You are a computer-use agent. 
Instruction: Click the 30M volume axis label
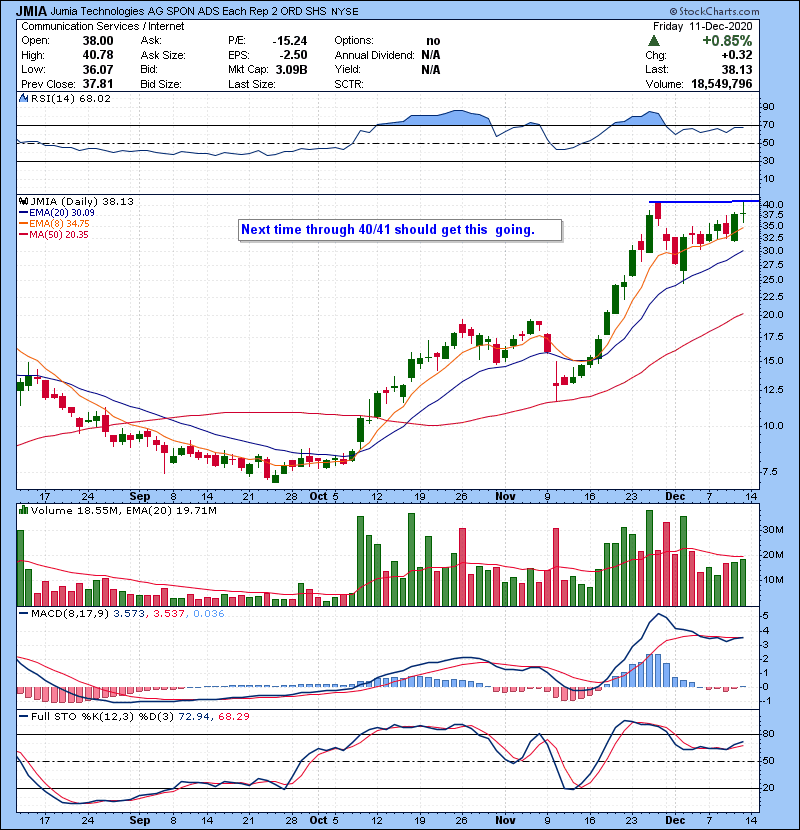click(774, 529)
